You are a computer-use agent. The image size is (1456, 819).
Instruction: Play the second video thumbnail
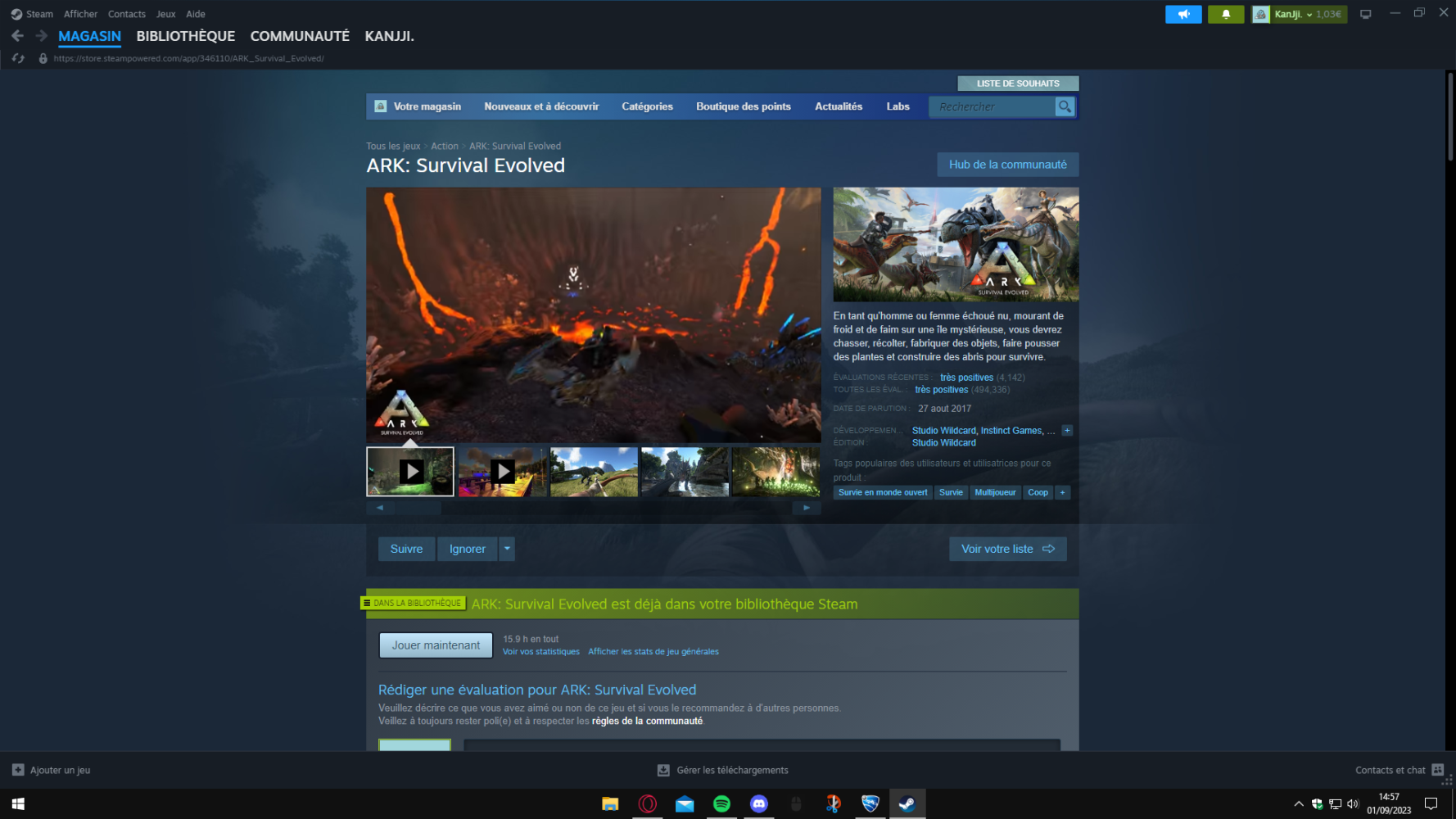(x=502, y=472)
